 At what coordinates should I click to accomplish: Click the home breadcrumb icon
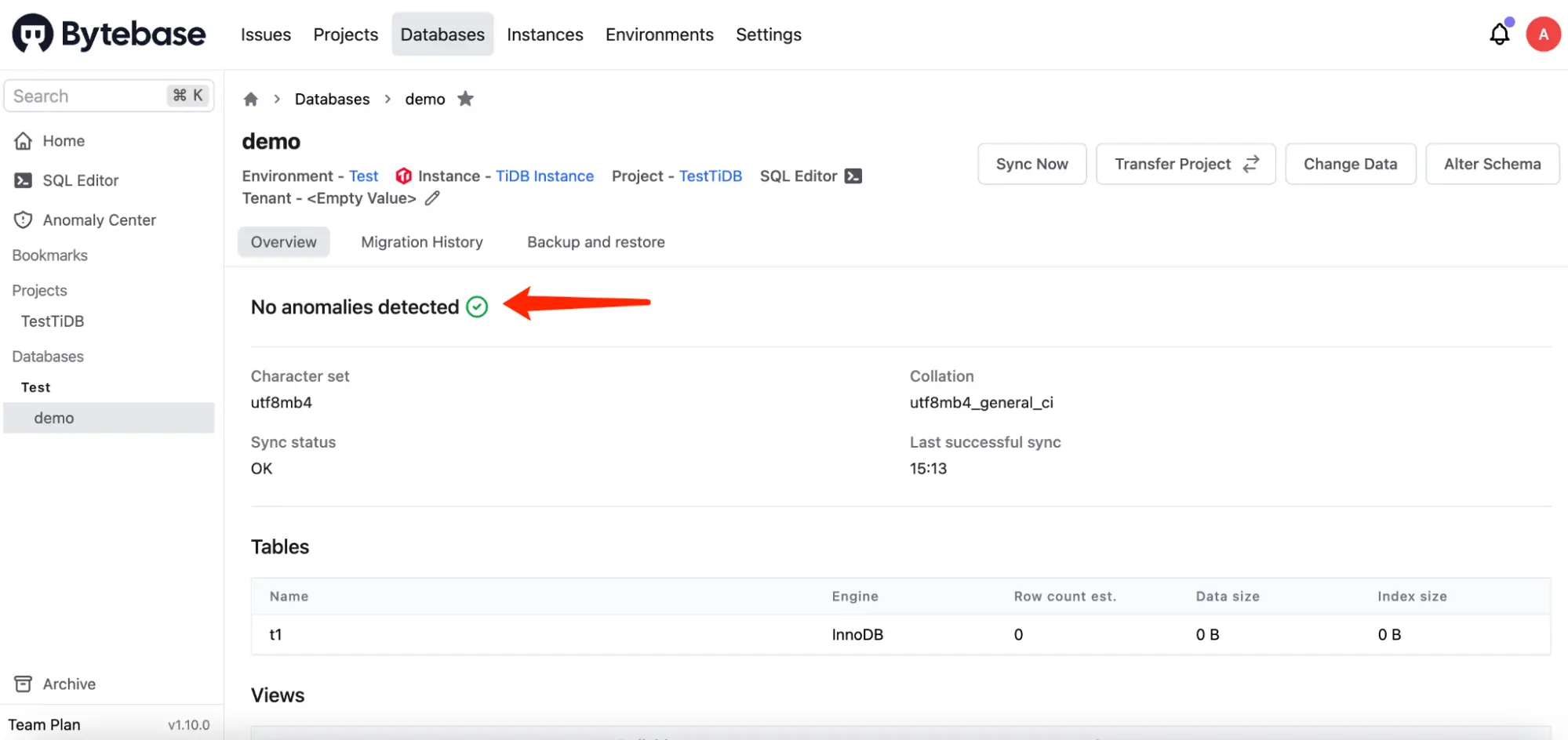251,99
